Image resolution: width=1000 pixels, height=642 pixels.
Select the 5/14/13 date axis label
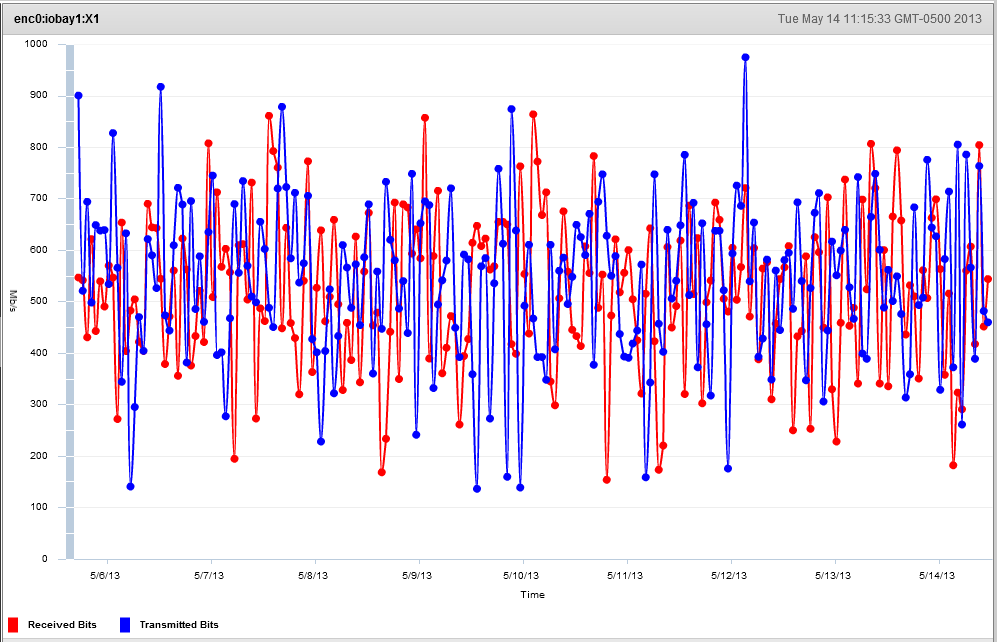coord(938,576)
